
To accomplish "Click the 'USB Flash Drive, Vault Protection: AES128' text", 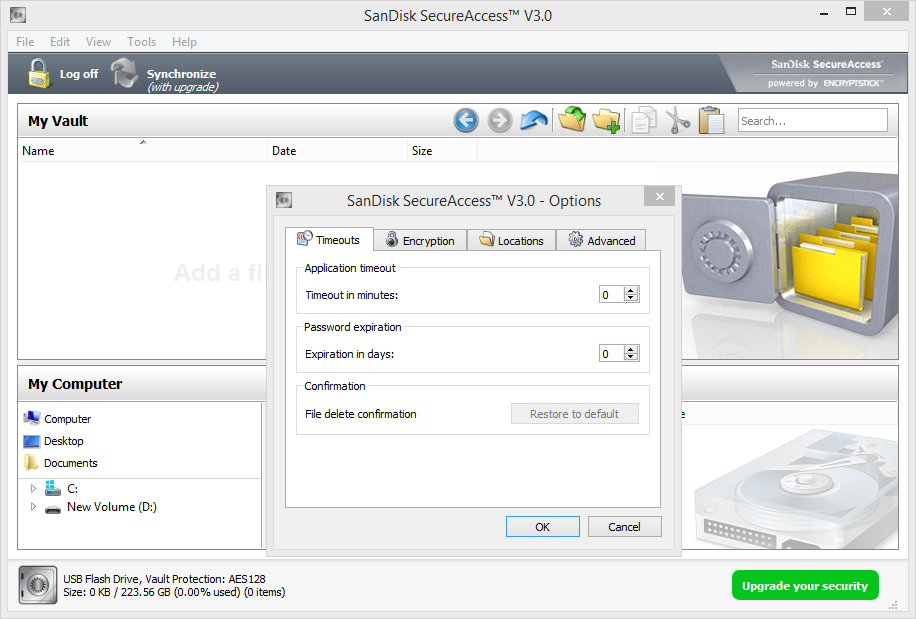I will 164,579.
